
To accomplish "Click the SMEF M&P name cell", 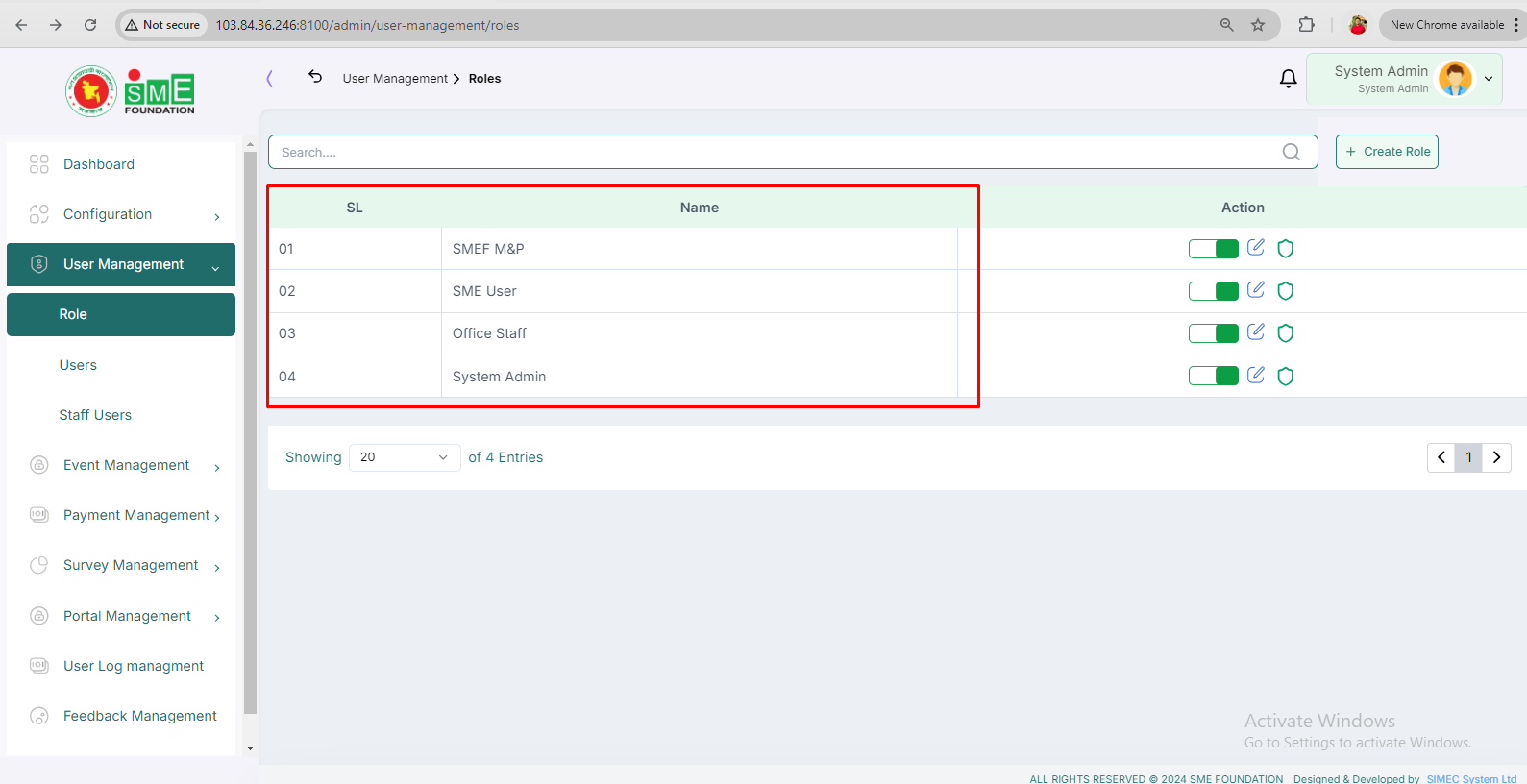I will point(700,249).
